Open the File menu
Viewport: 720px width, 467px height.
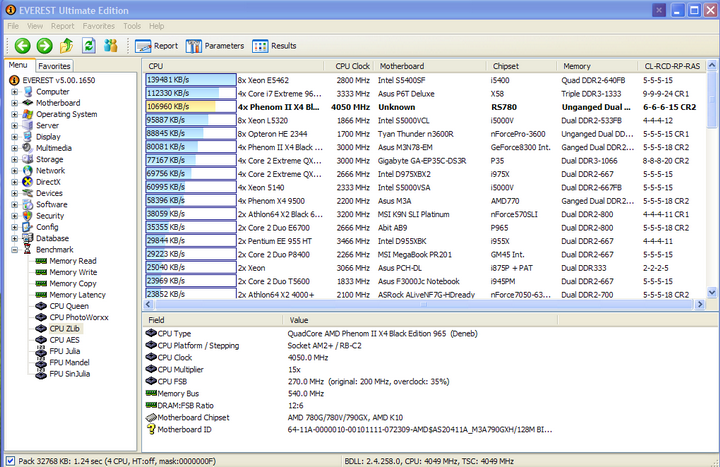[x=13, y=26]
